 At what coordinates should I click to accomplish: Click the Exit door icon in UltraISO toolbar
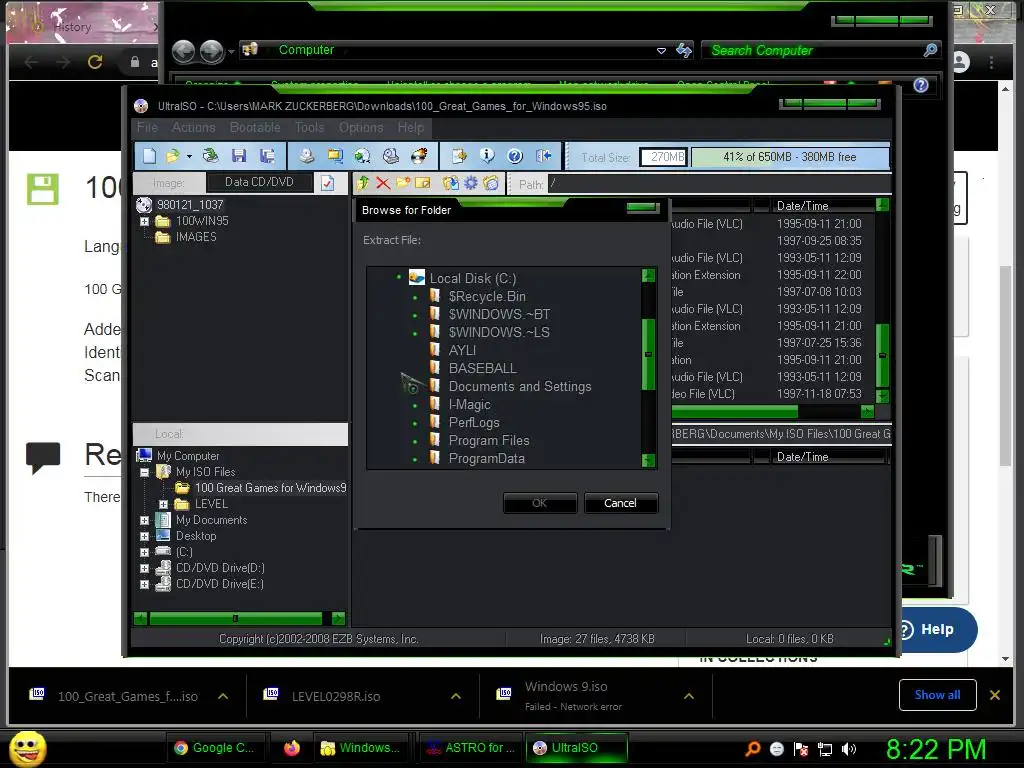tap(543, 156)
